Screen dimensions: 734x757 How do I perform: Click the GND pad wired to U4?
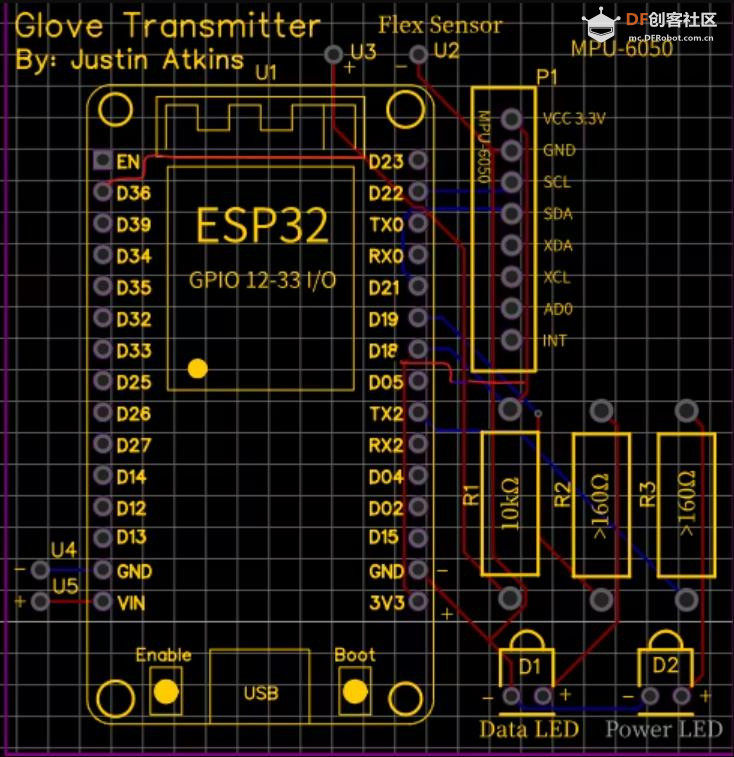click(x=102, y=570)
